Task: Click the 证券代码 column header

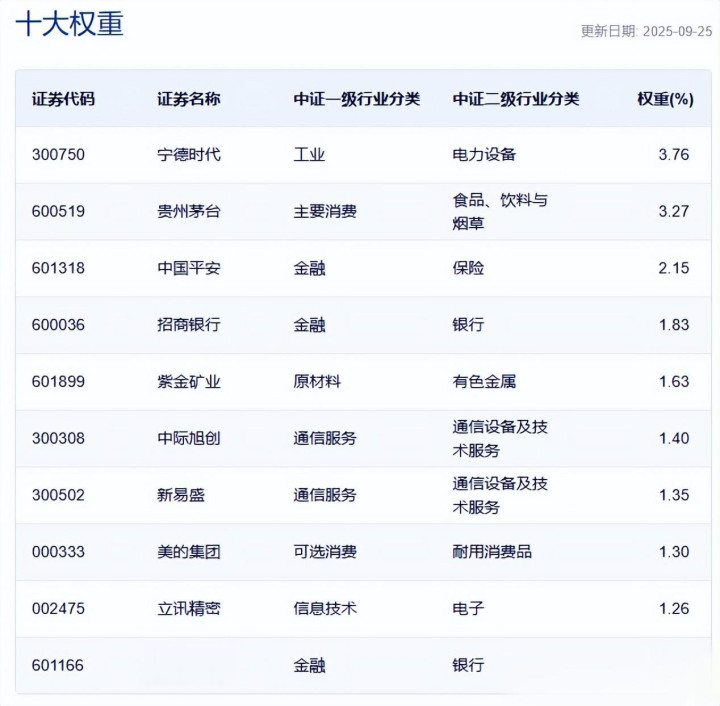Action: pyautogui.click(x=63, y=99)
